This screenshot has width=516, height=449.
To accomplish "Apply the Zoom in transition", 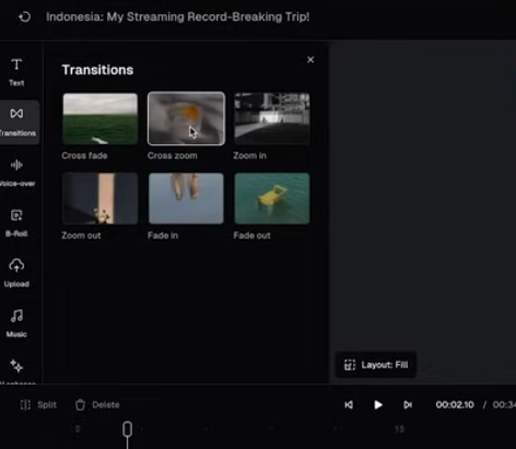I will [x=272, y=119].
